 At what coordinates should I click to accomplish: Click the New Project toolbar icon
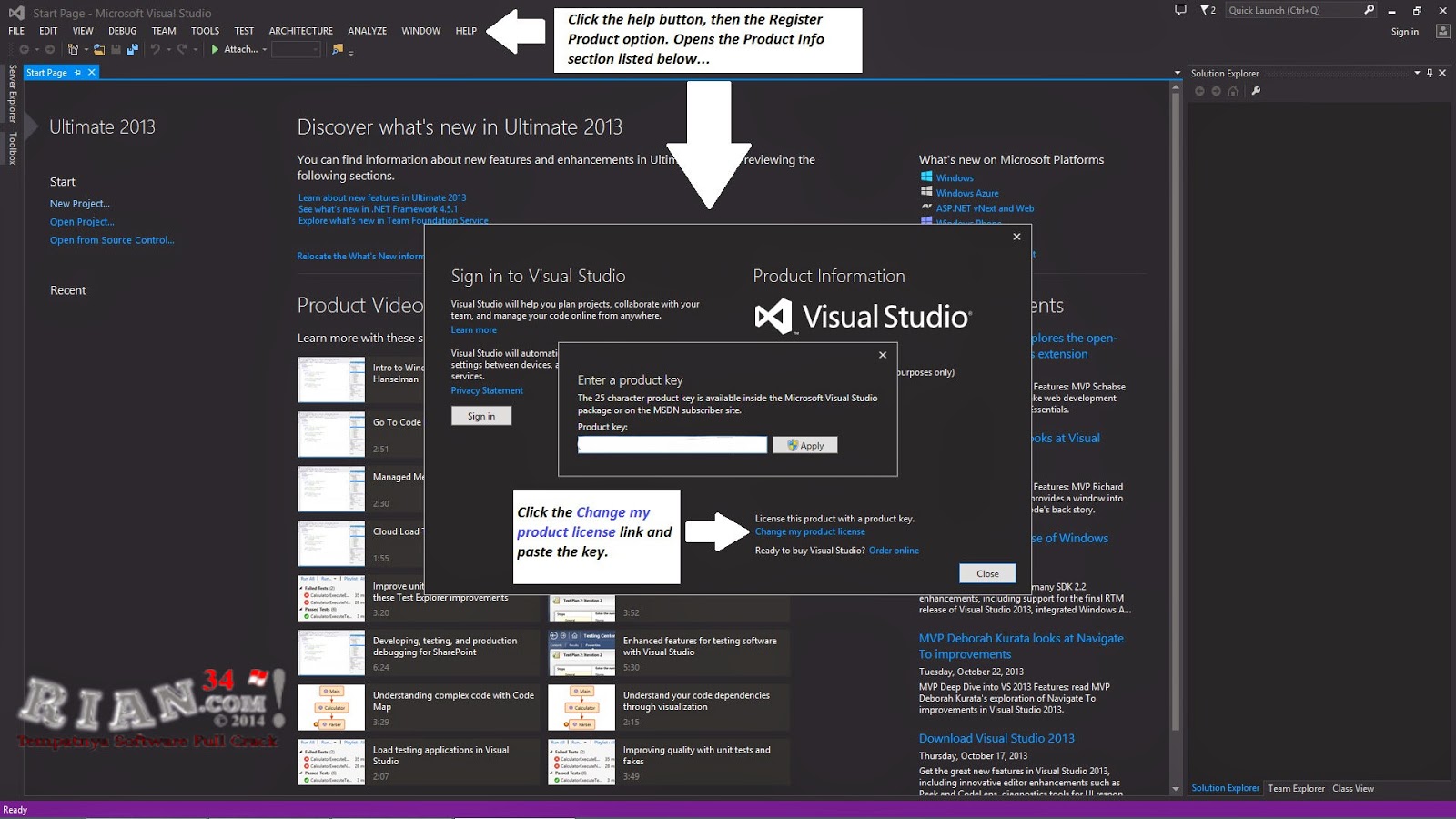[73, 49]
